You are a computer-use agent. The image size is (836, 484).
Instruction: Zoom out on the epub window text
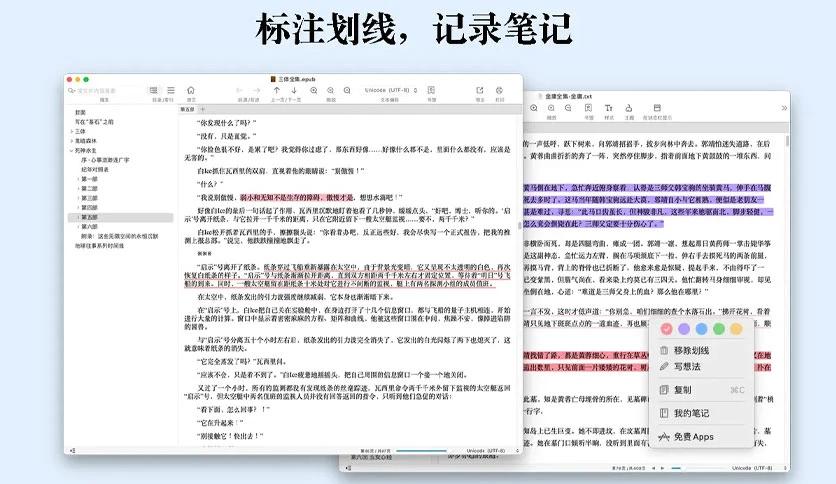click(x=347, y=90)
